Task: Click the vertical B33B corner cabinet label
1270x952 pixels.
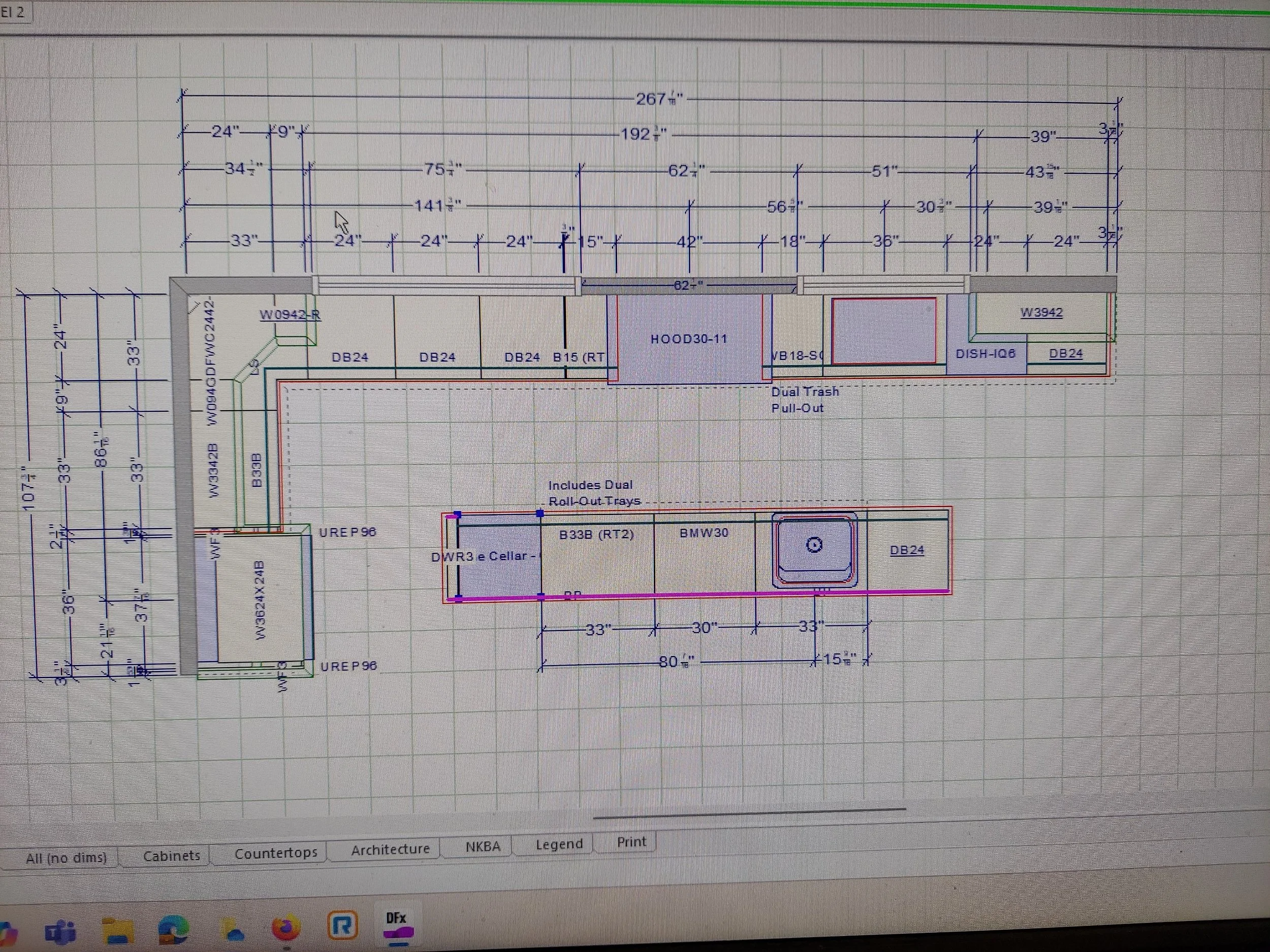Action: pyautogui.click(x=257, y=471)
